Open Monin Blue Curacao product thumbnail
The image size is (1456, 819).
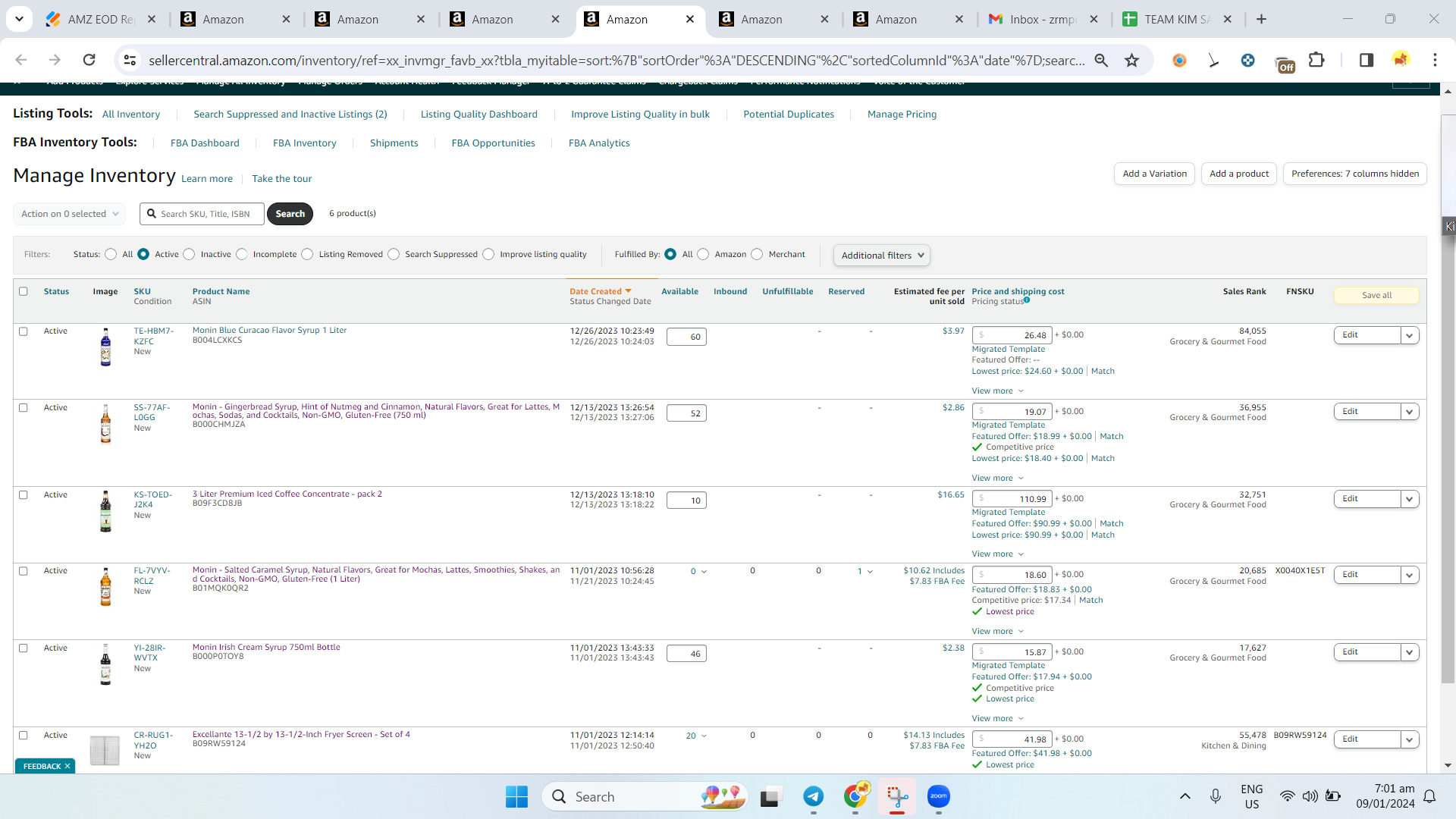[105, 347]
